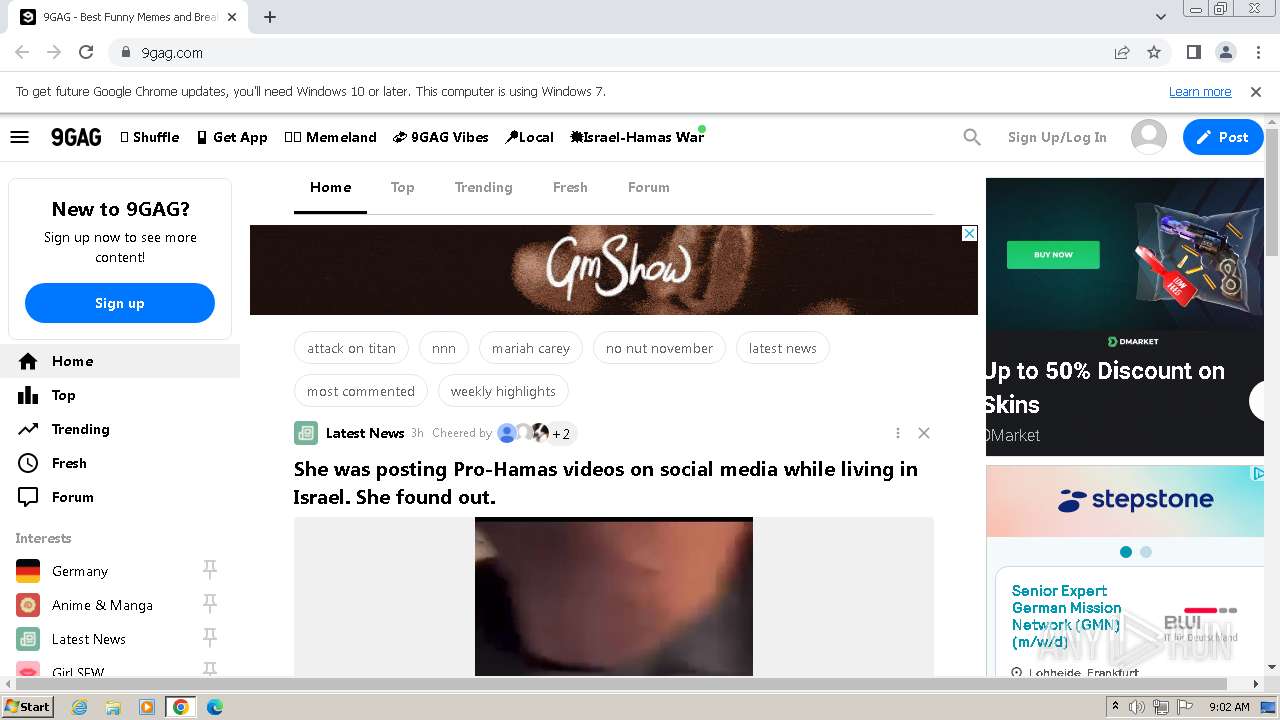
Task: Switch to the Top feed tab
Action: [402, 187]
